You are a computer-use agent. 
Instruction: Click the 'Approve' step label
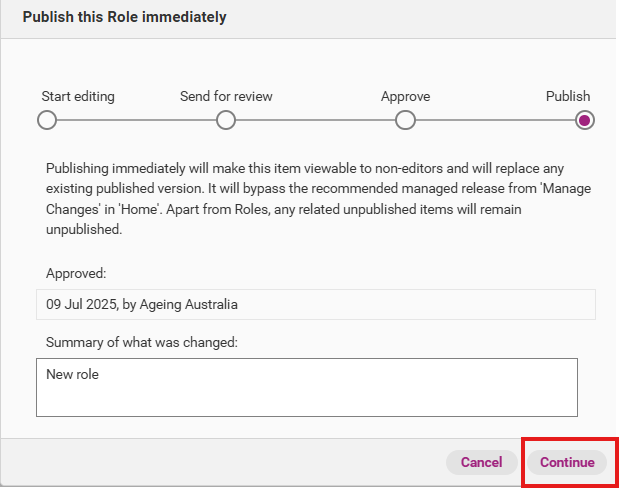405,97
